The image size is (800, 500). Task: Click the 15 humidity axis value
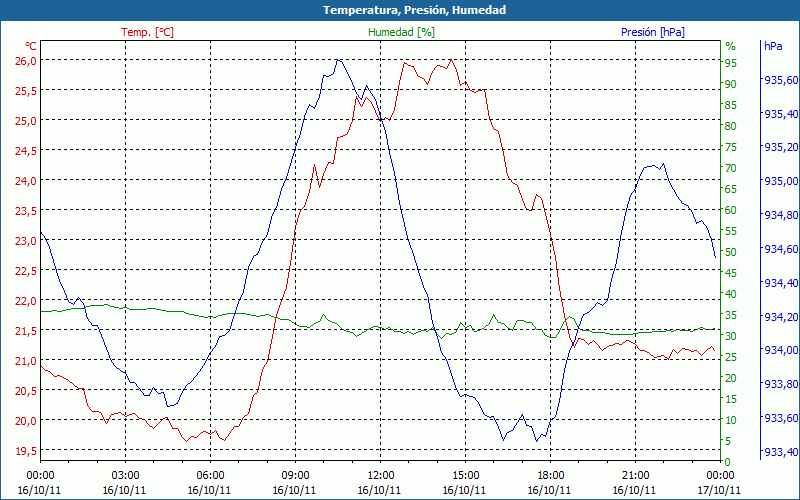(731, 399)
